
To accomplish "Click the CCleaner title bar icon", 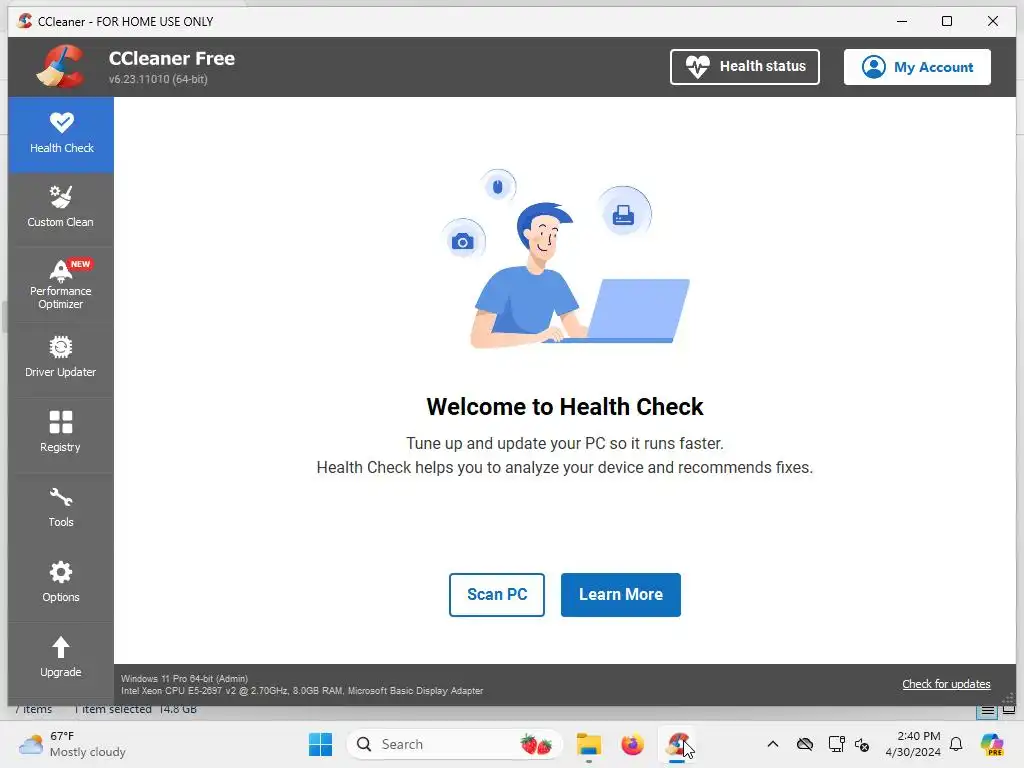I will 24,21.
